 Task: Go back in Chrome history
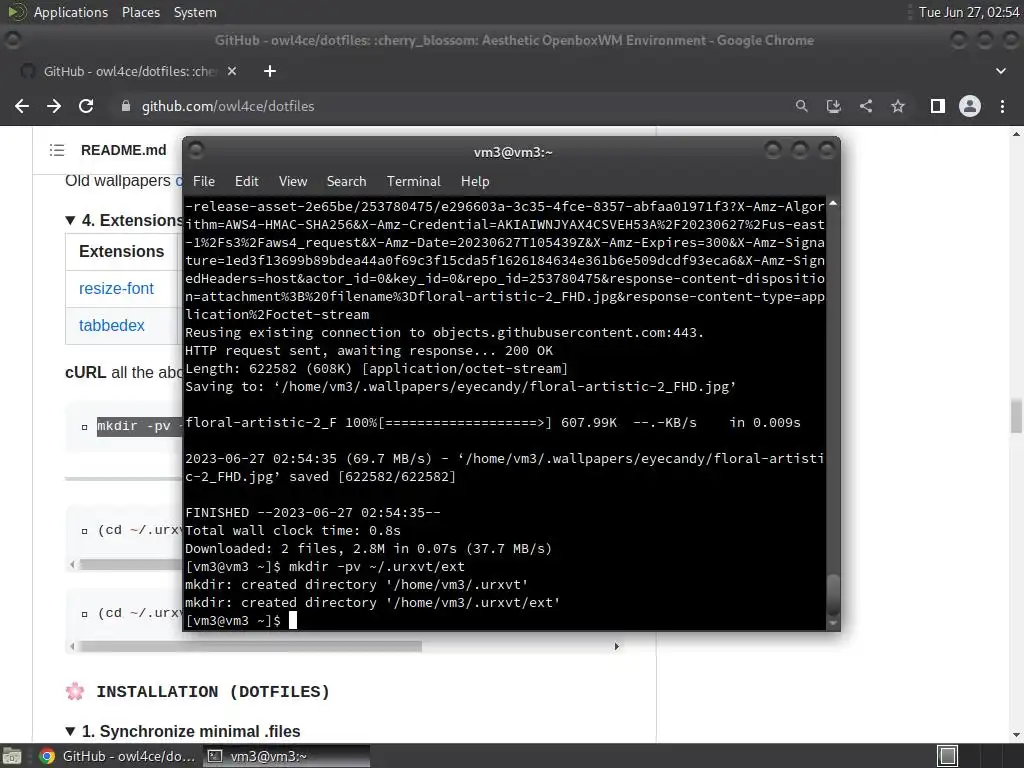click(x=22, y=106)
